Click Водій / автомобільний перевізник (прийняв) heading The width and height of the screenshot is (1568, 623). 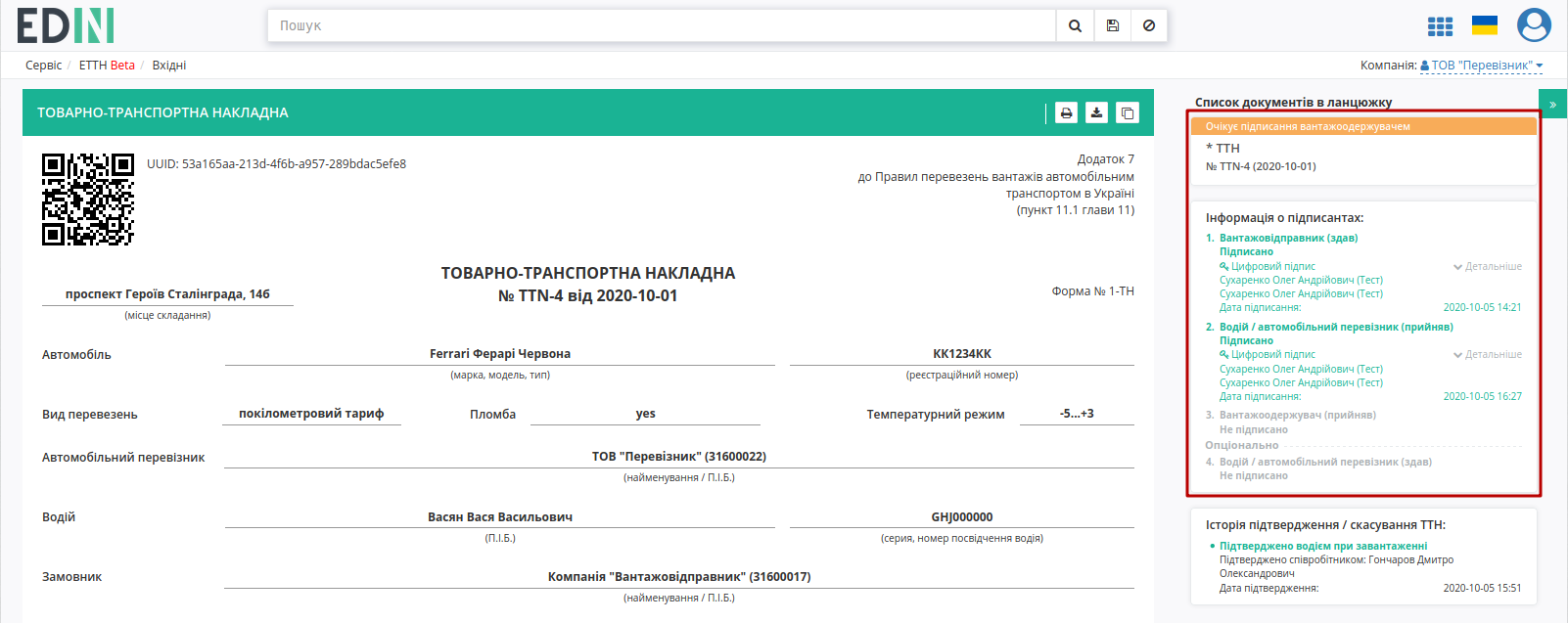[1336, 327]
